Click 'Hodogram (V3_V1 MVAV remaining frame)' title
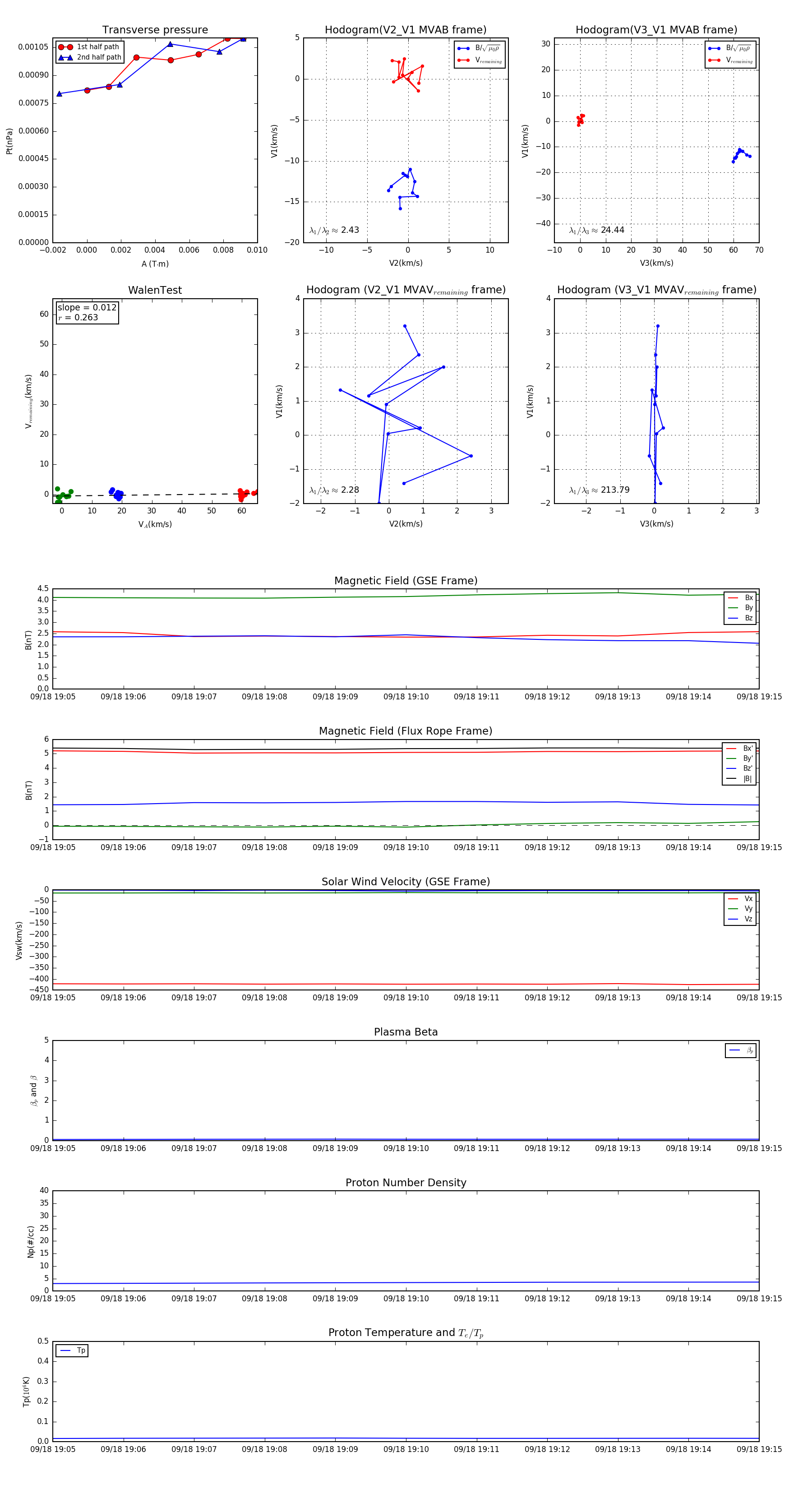Screen dimensions: 812x1489 point(656,290)
